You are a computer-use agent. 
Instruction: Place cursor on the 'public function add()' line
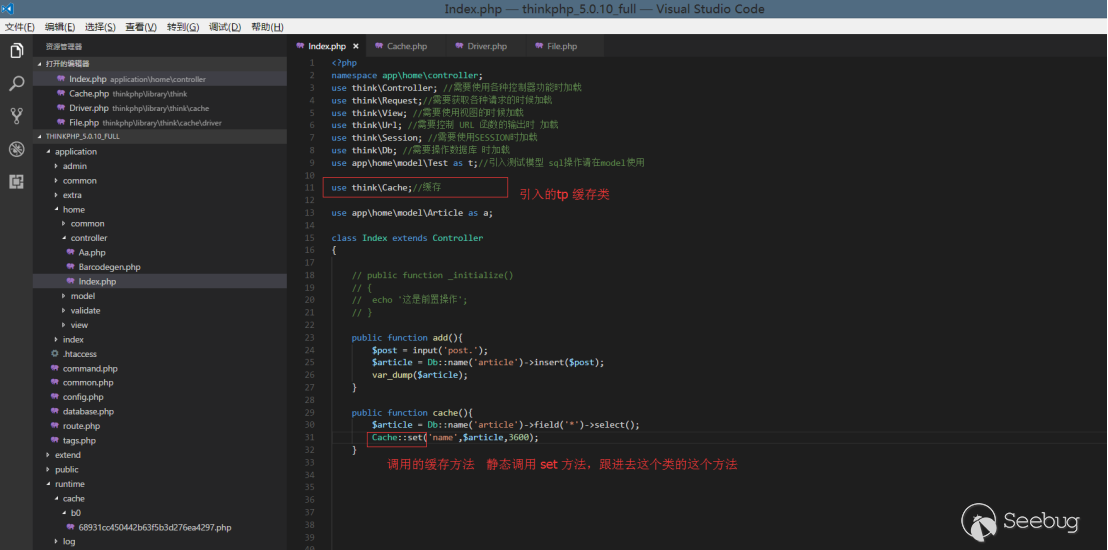tap(407, 338)
